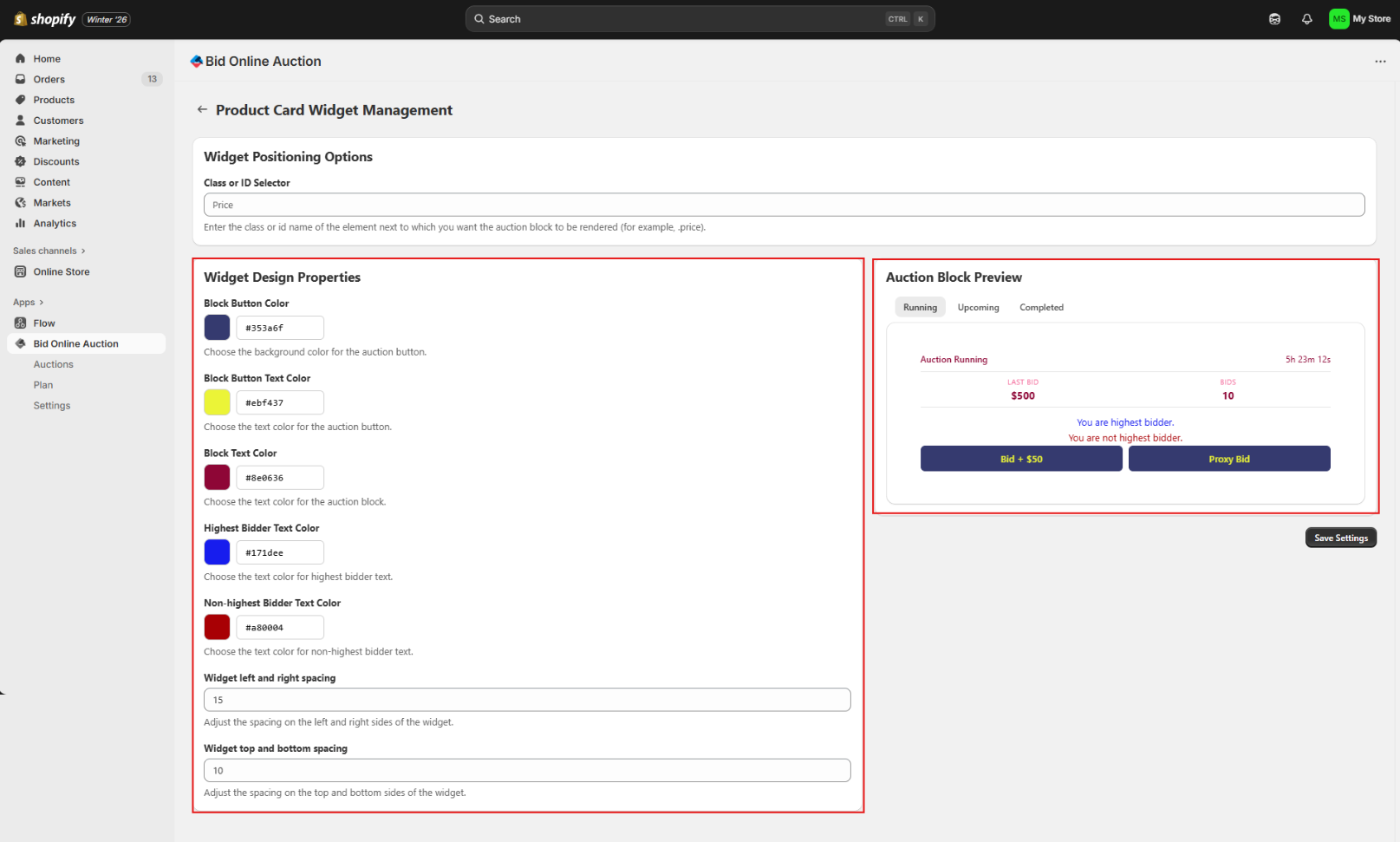Screen dimensions: 1400x842
Task: Switch to the Upcoming preview tab
Action: pyautogui.click(x=978, y=308)
